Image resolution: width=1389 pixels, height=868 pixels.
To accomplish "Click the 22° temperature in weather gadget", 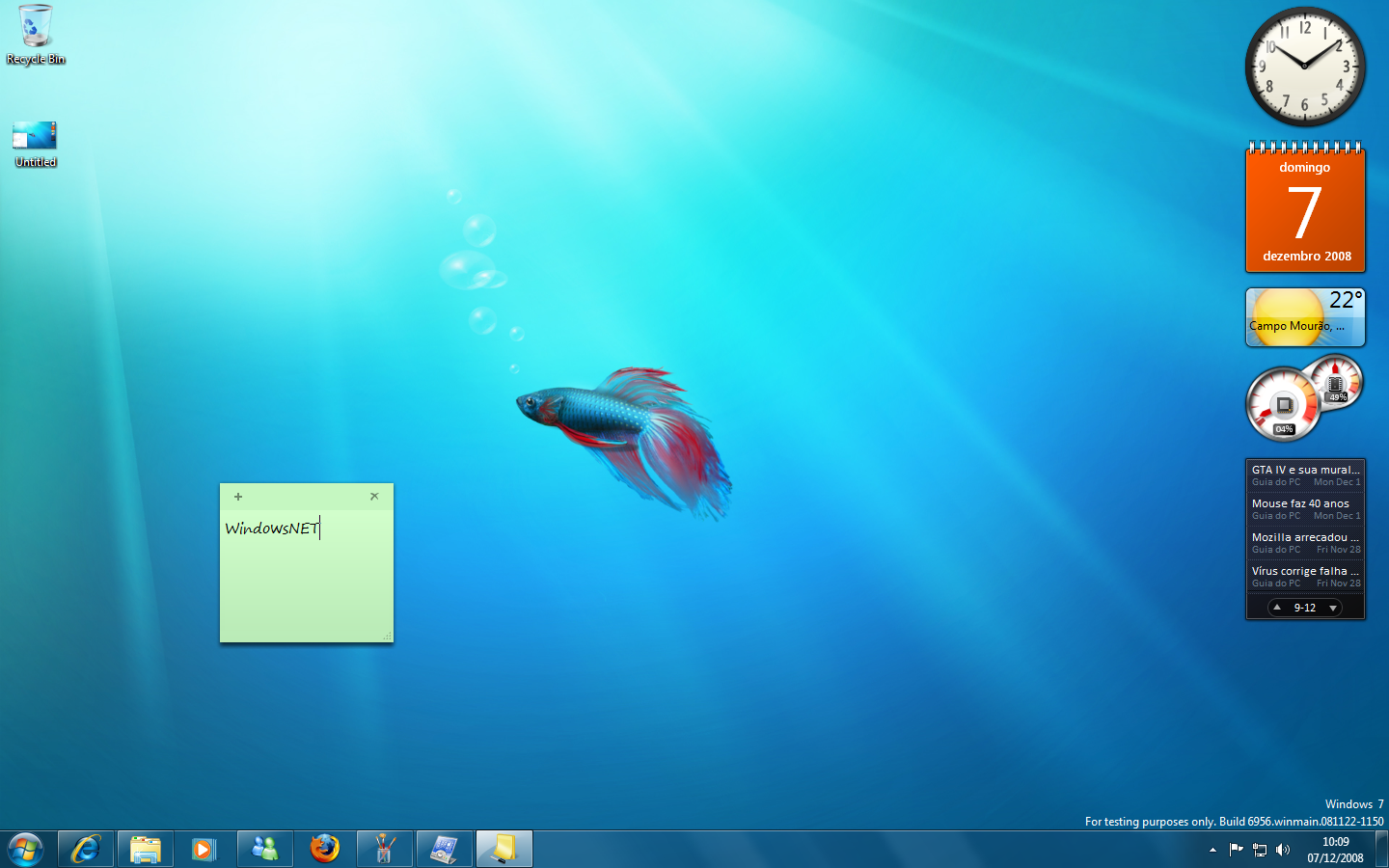I will (1347, 300).
